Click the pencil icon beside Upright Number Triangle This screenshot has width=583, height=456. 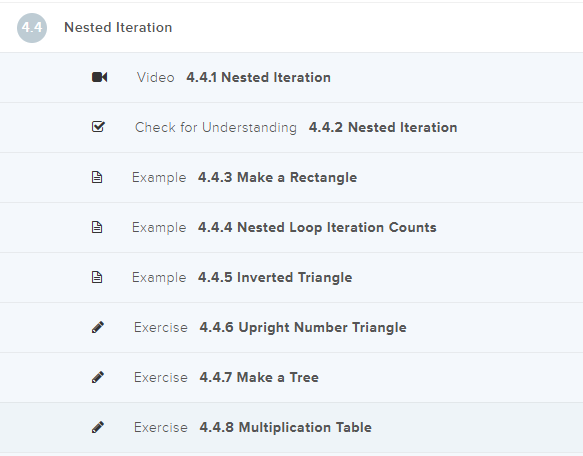98,327
